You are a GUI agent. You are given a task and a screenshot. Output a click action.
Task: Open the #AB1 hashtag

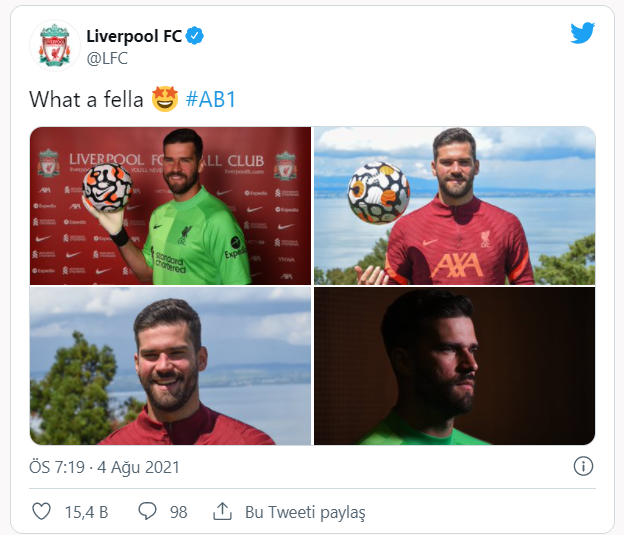[x=210, y=99]
